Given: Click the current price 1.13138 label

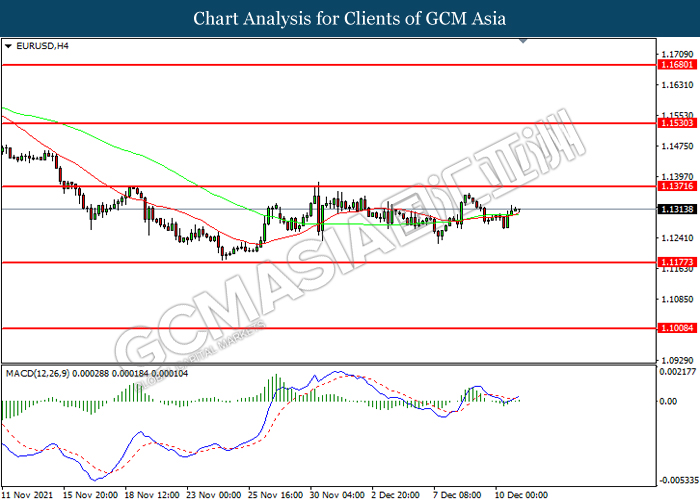Looking at the screenshot, I should point(677,209).
